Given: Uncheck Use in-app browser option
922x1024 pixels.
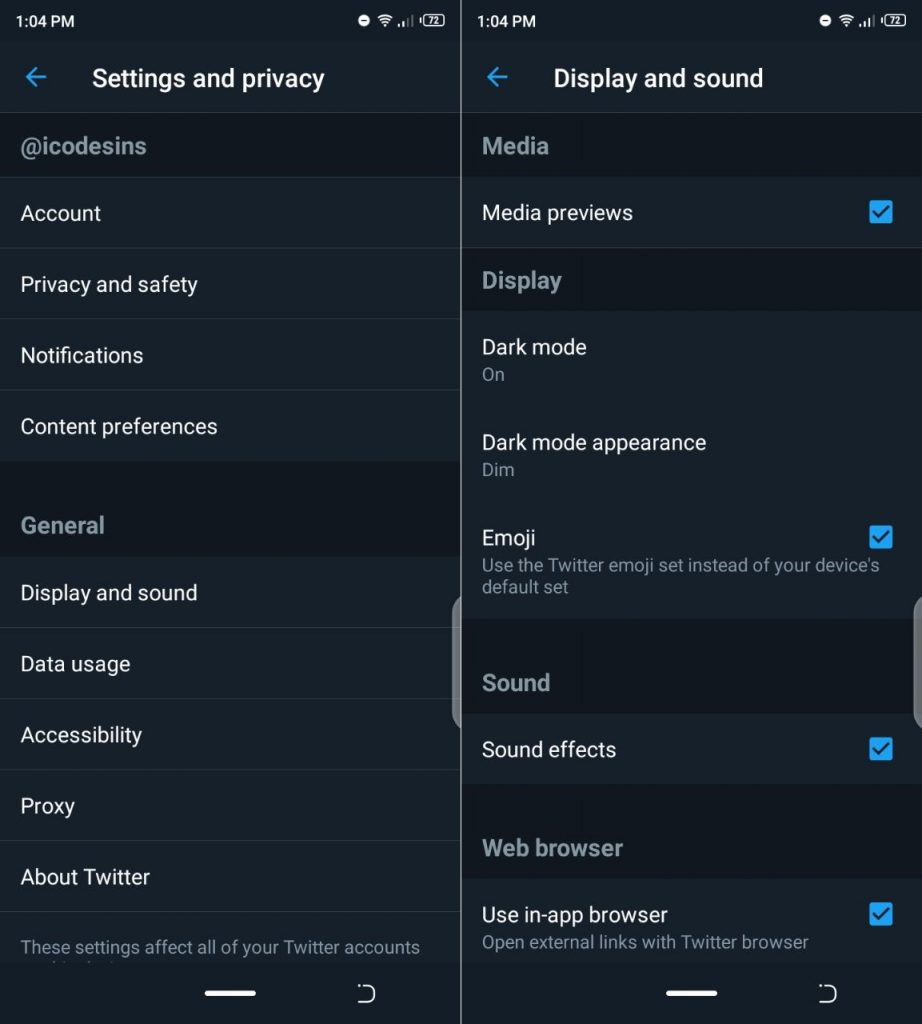Looking at the screenshot, I should [x=881, y=914].
